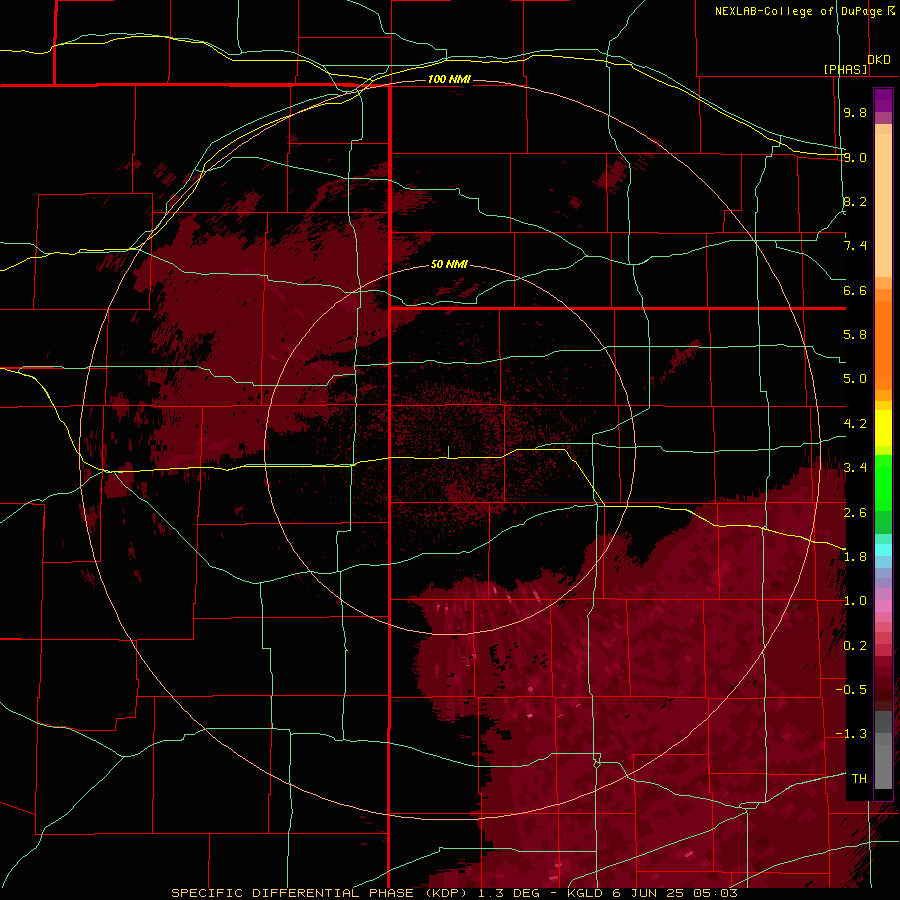
Task: Click the 2.6 value on the color scale
Action: [x=855, y=513]
